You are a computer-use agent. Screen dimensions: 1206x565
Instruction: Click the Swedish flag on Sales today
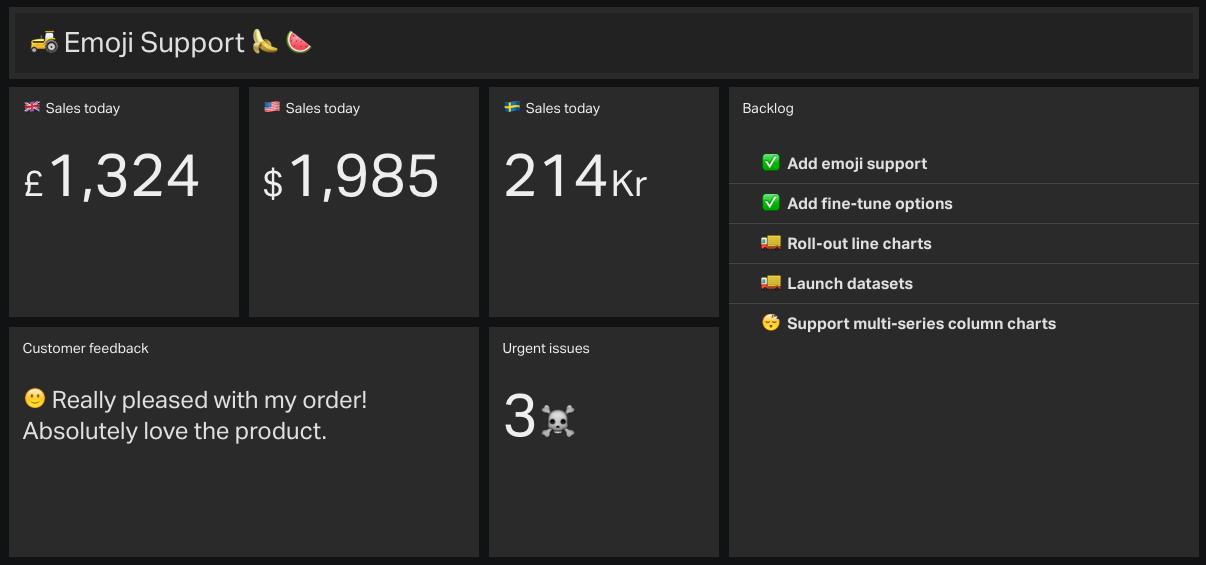point(512,107)
